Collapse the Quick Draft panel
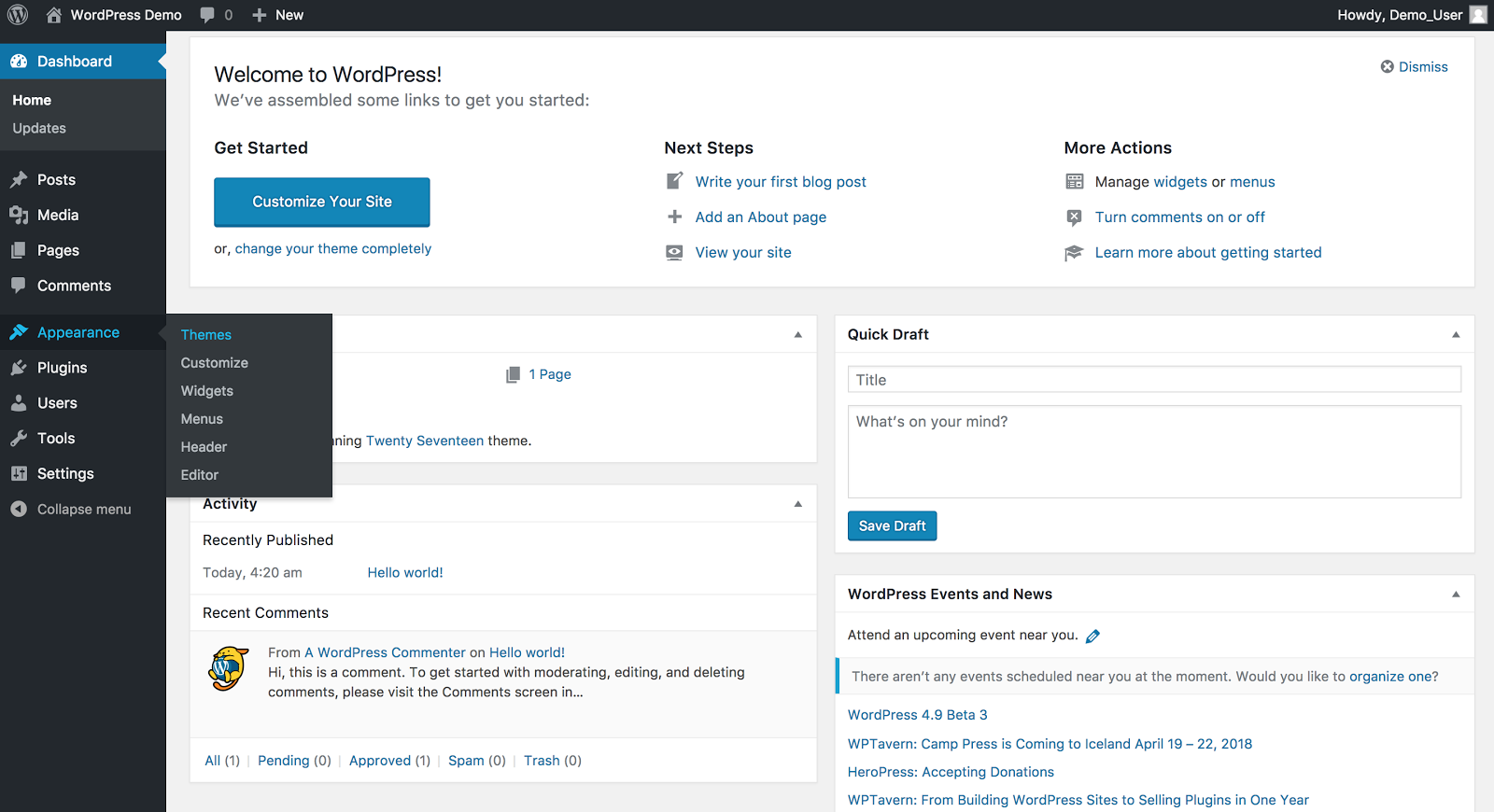 [x=1455, y=334]
